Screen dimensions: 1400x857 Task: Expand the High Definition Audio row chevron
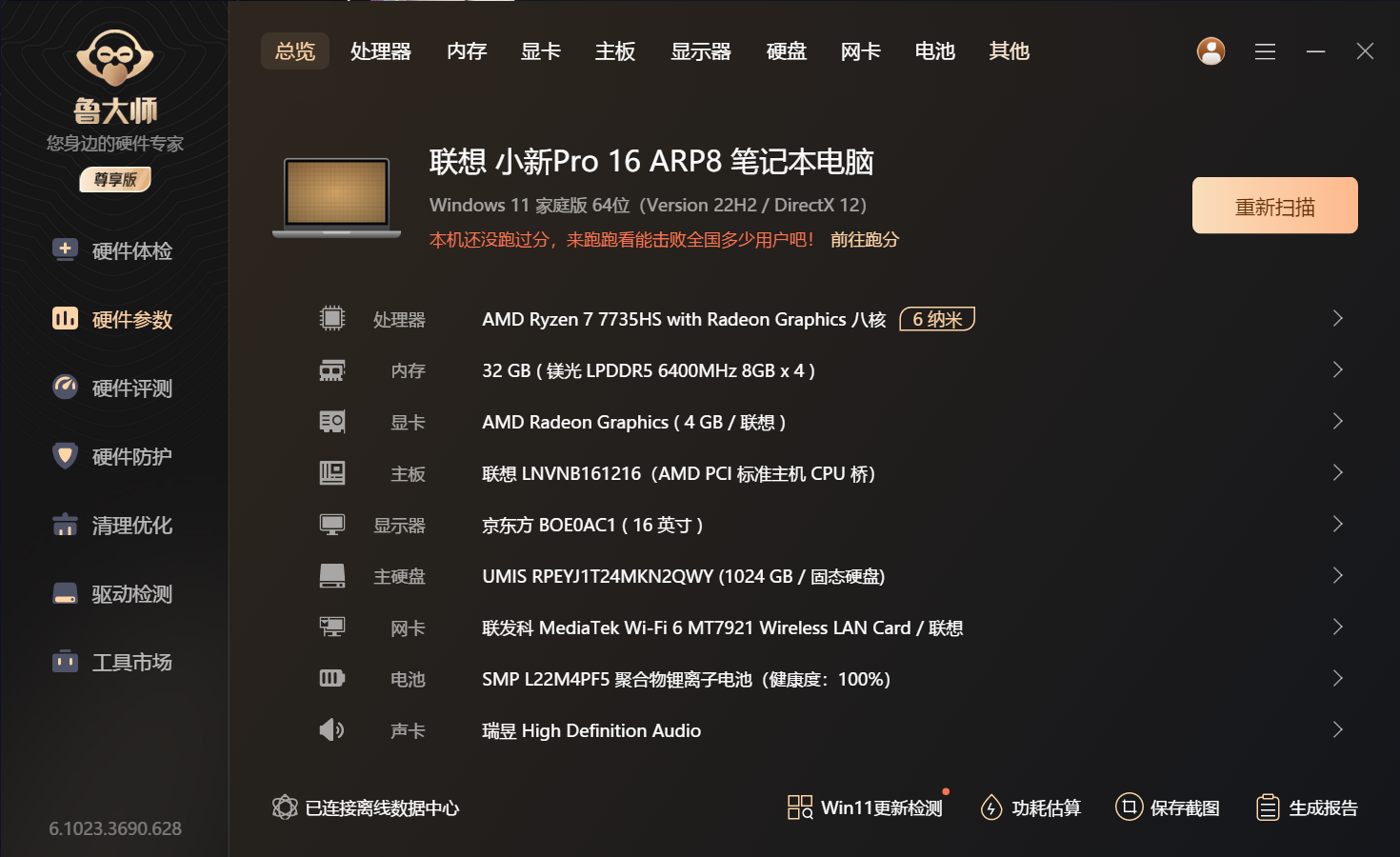(1337, 729)
